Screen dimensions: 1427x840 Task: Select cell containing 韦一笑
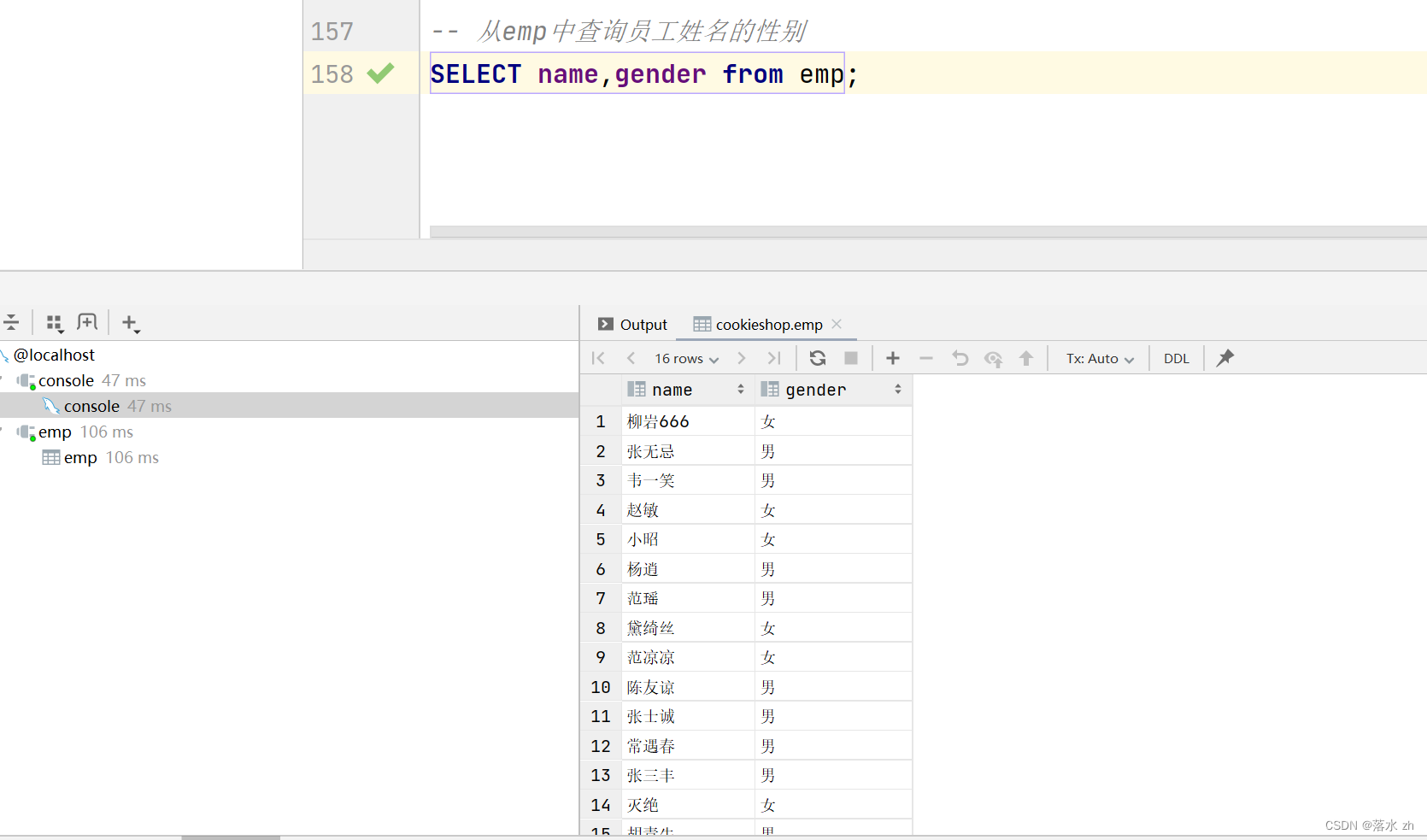click(x=688, y=480)
